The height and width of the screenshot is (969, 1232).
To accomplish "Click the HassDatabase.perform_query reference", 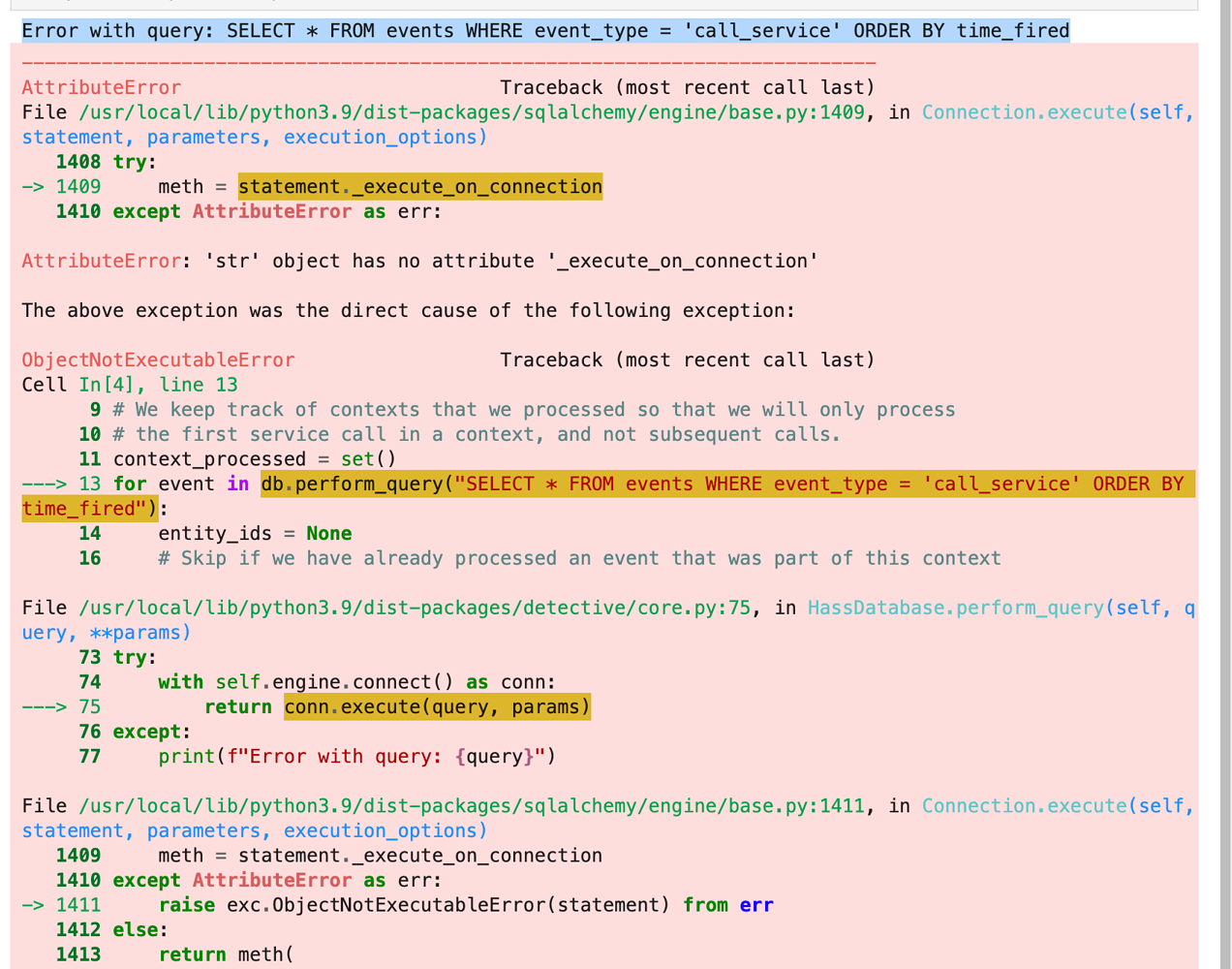I will tap(957, 608).
